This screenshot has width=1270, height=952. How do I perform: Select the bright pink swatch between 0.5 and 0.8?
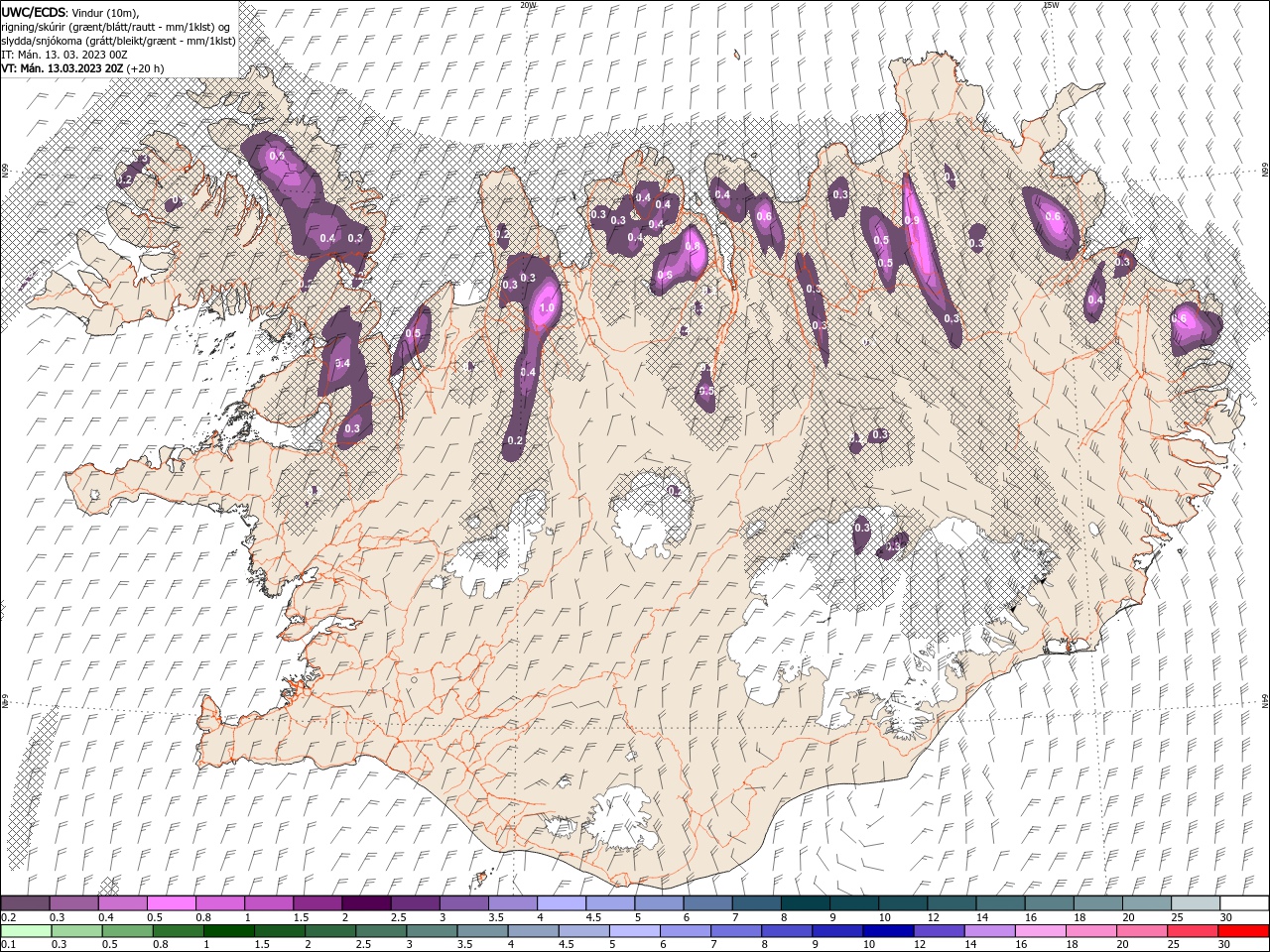pos(171,903)
